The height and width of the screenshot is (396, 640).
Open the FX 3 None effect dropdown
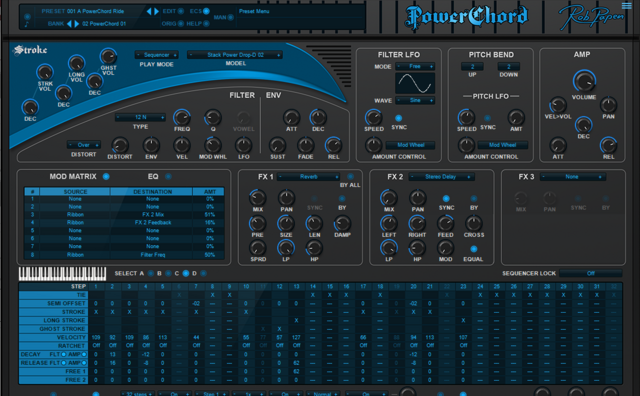[572, 177]
